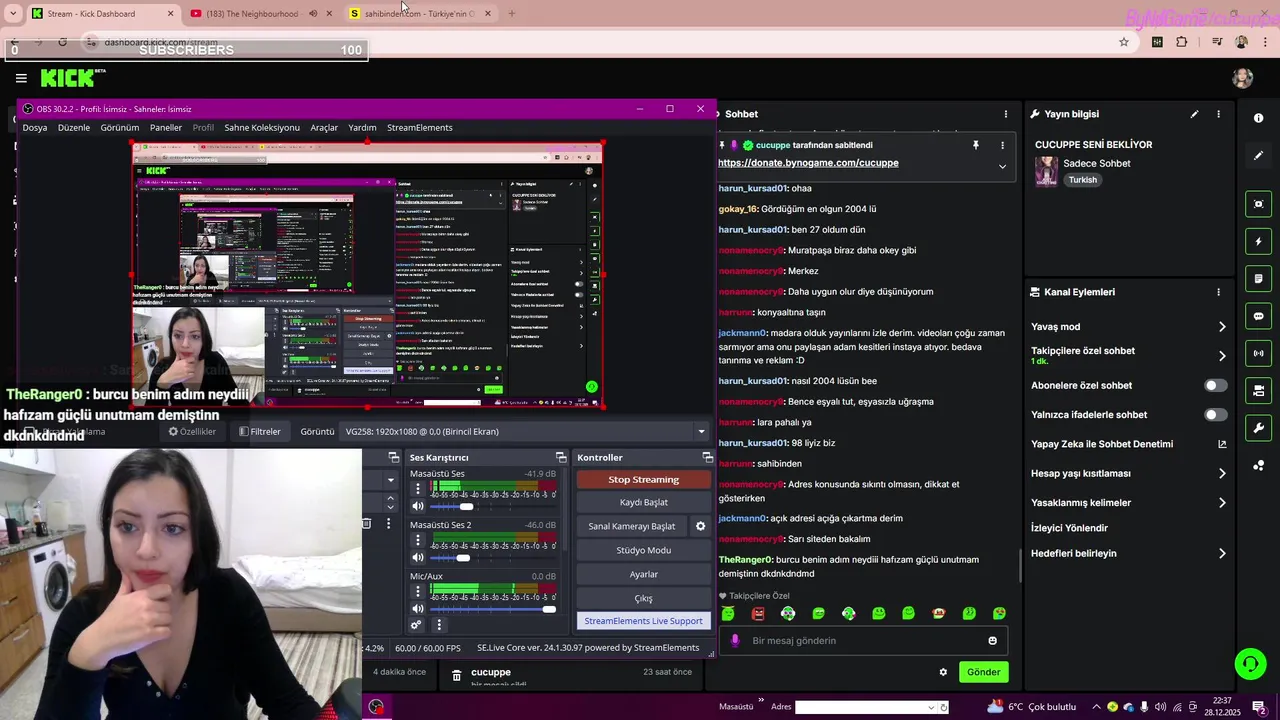Edit Yayın bilgisi with pencil icon

[1194, 114]
